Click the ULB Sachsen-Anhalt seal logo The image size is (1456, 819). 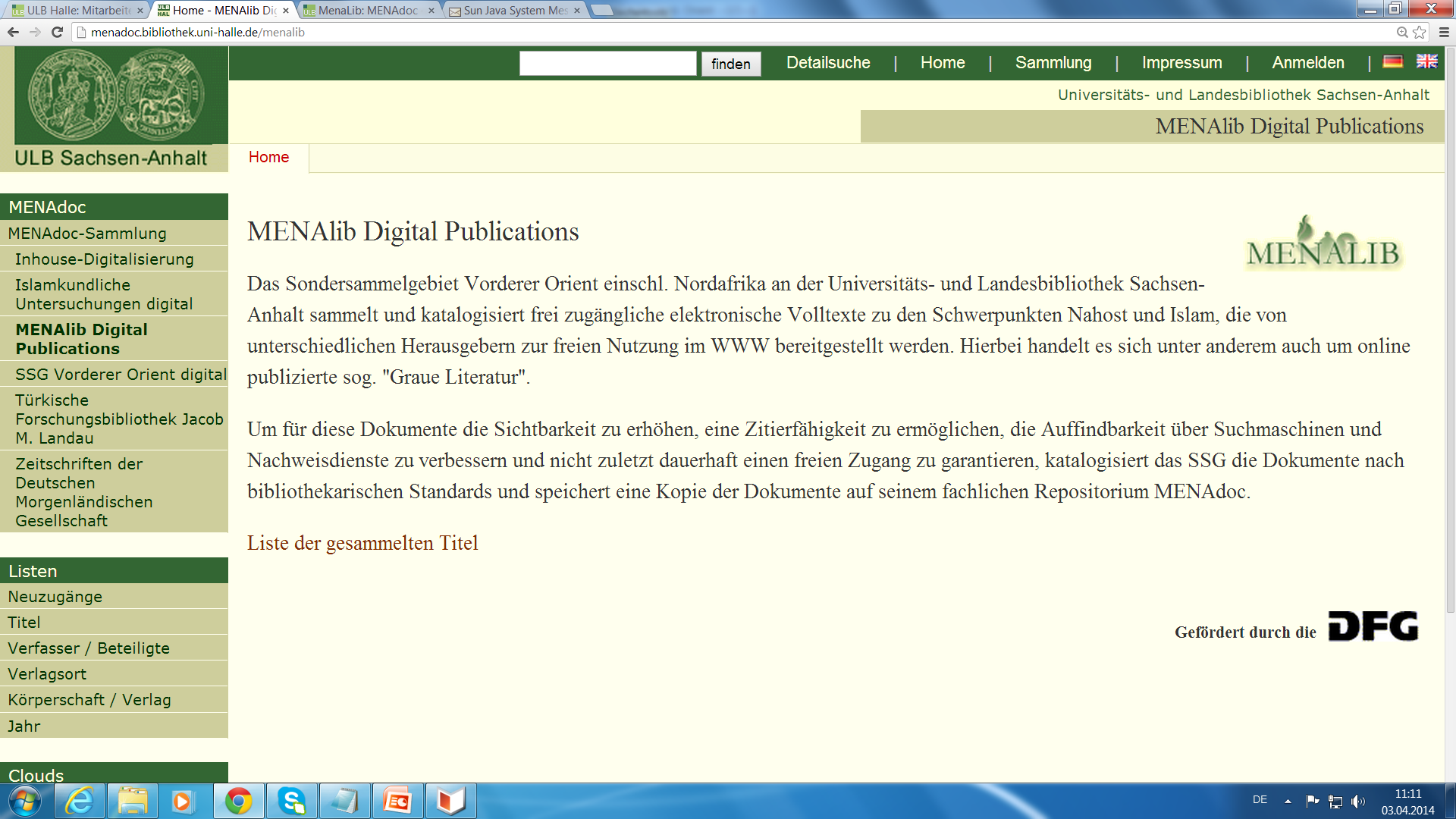(116, 95)
